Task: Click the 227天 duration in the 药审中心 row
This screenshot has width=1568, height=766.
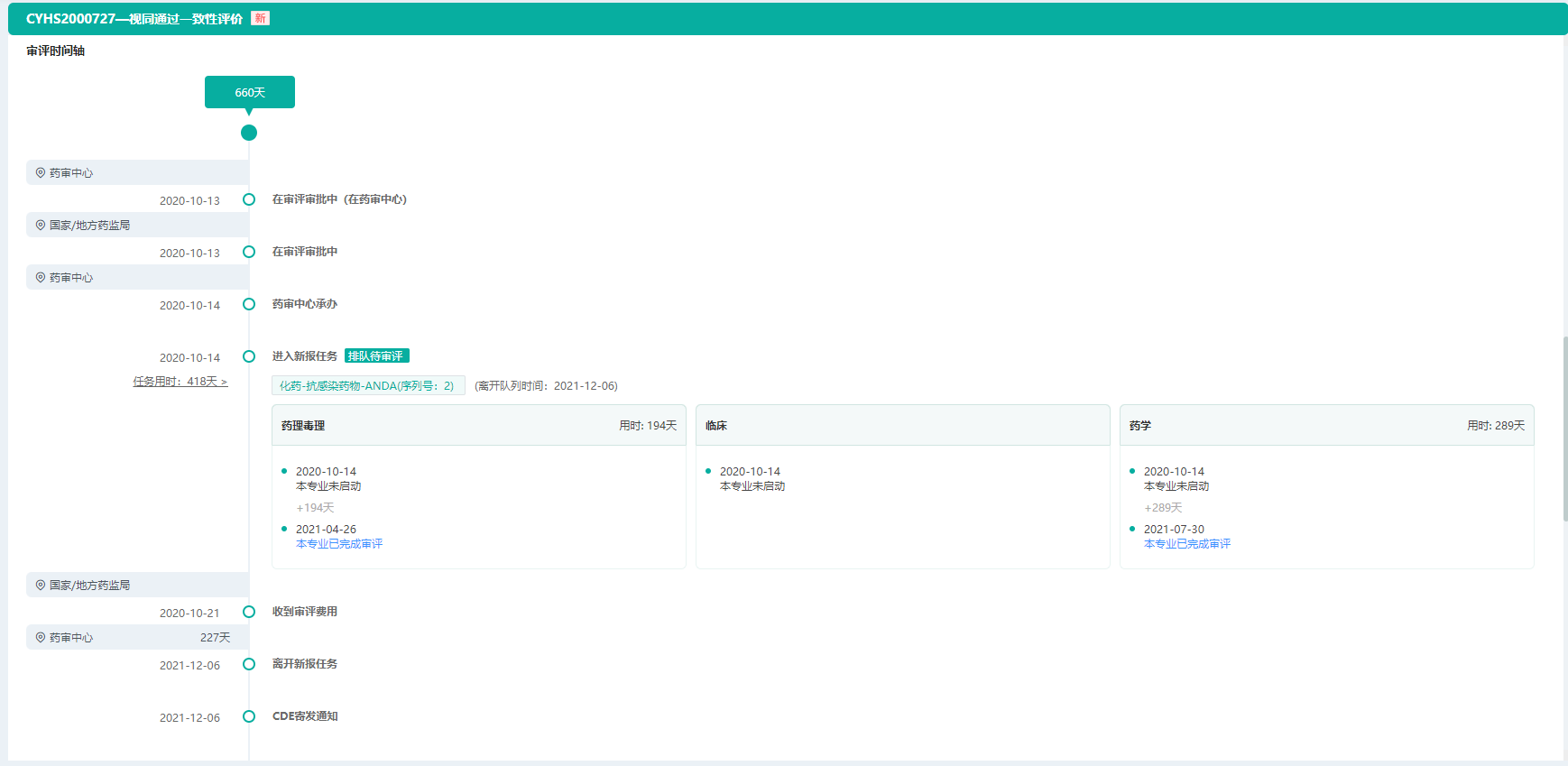Action: [x=215, y=638]
